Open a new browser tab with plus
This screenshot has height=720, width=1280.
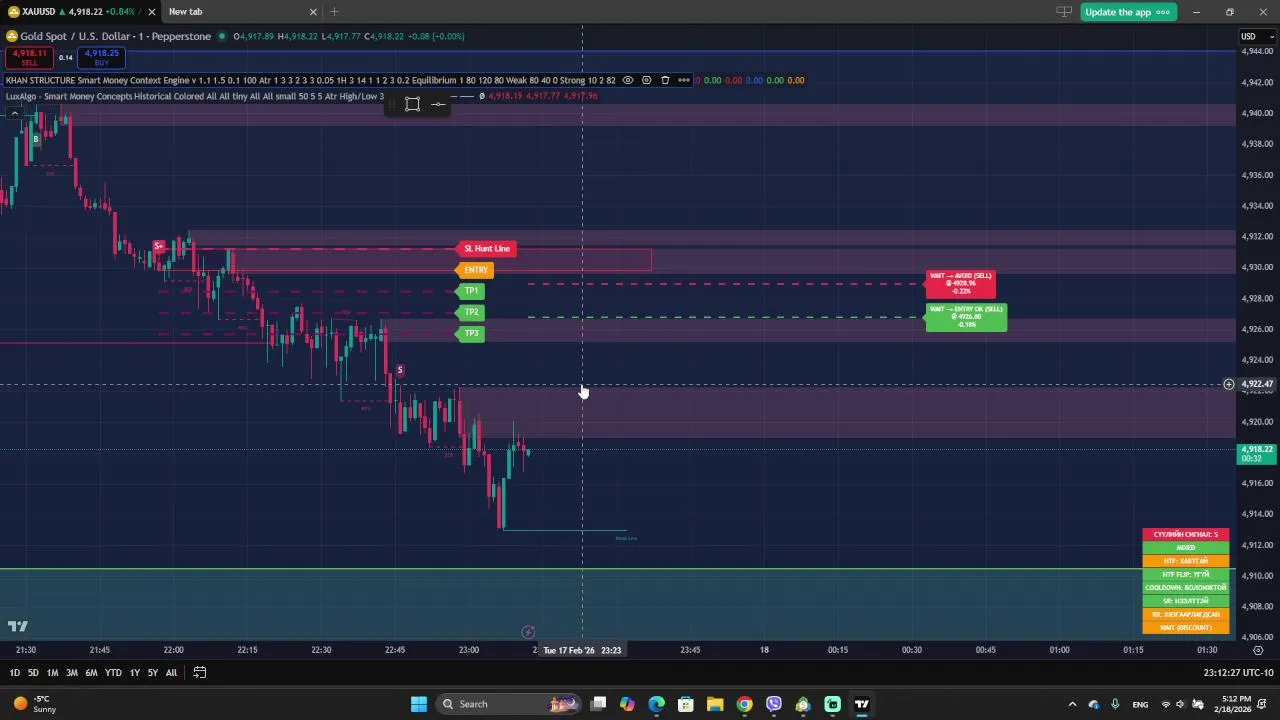[x=334, y=12]
